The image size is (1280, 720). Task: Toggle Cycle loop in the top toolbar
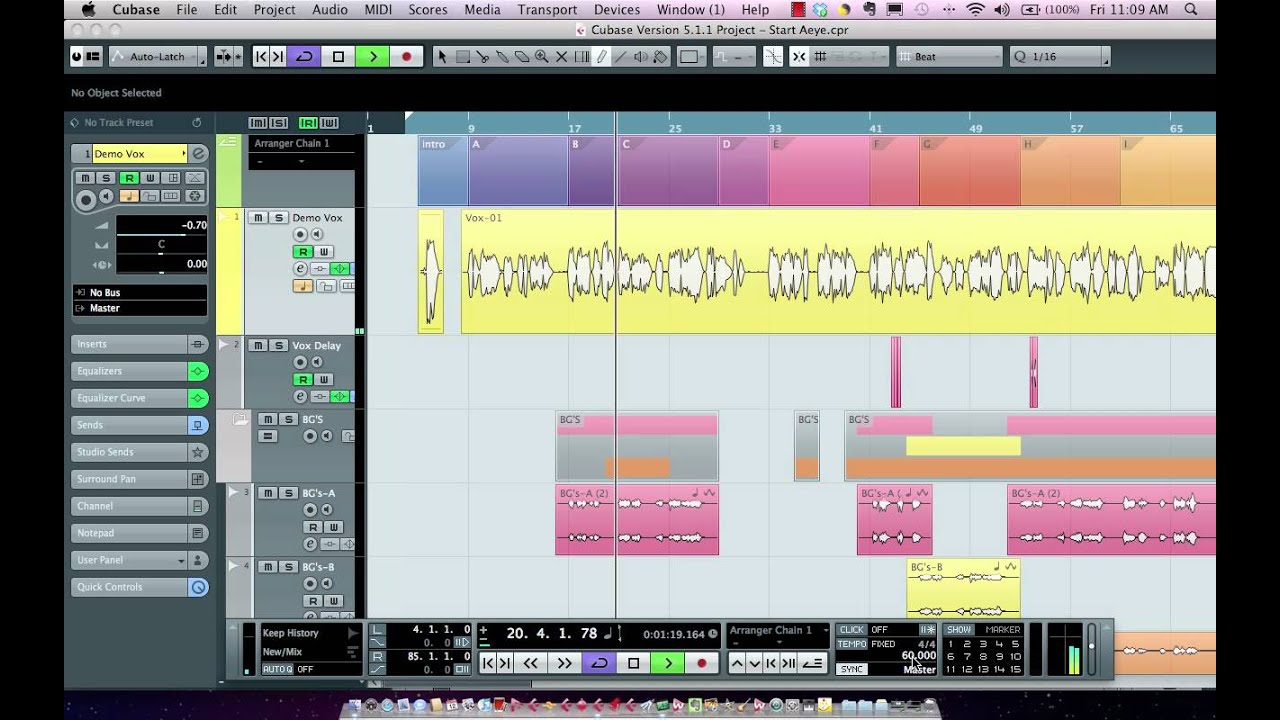304,57
